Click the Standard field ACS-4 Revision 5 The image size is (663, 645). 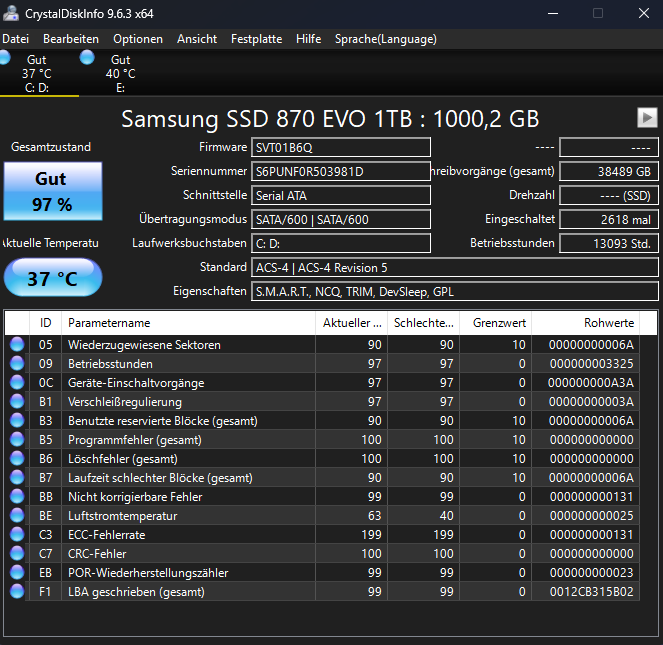coord(455,268)
